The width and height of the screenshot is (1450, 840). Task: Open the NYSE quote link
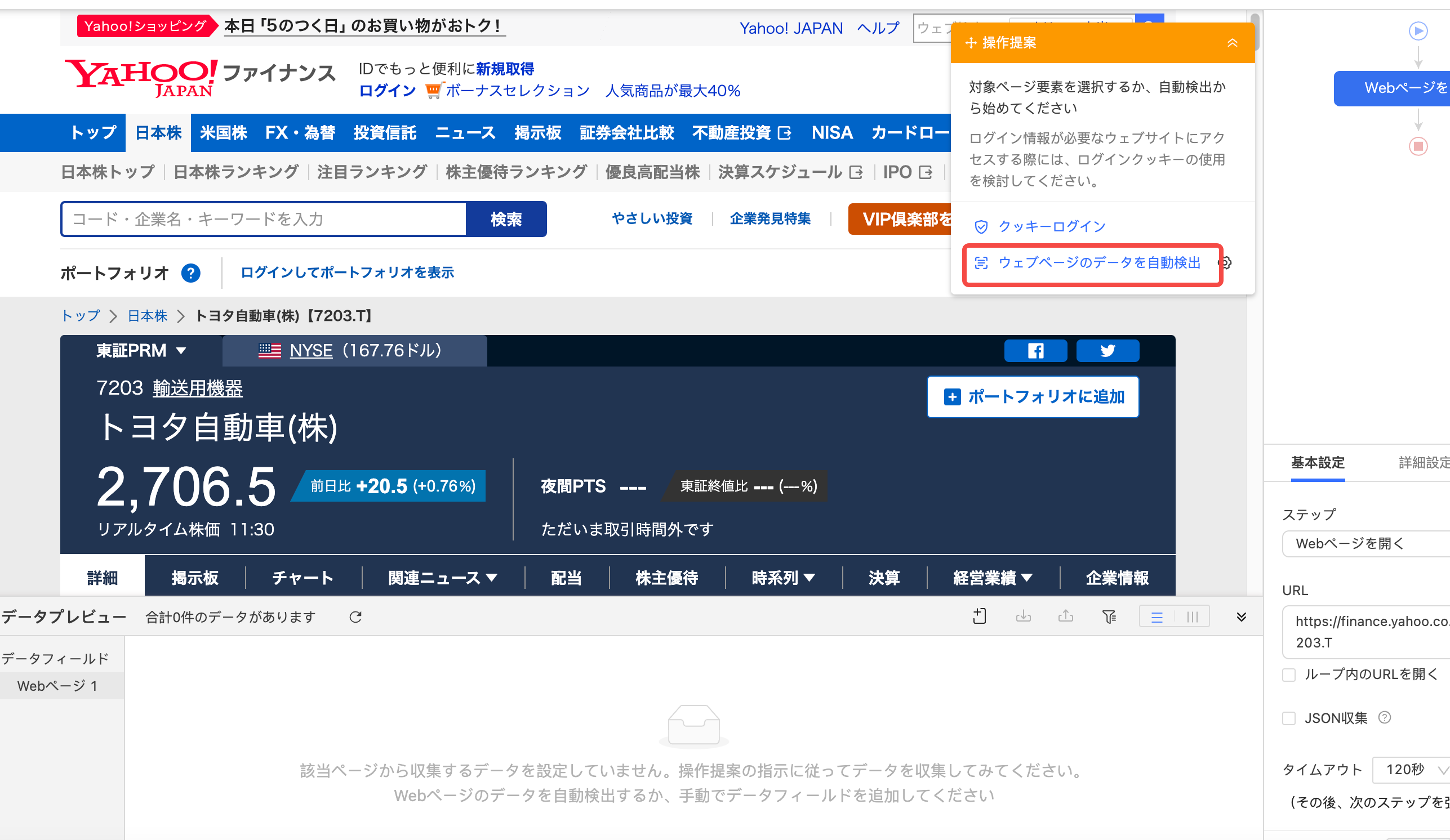point(311,350)
